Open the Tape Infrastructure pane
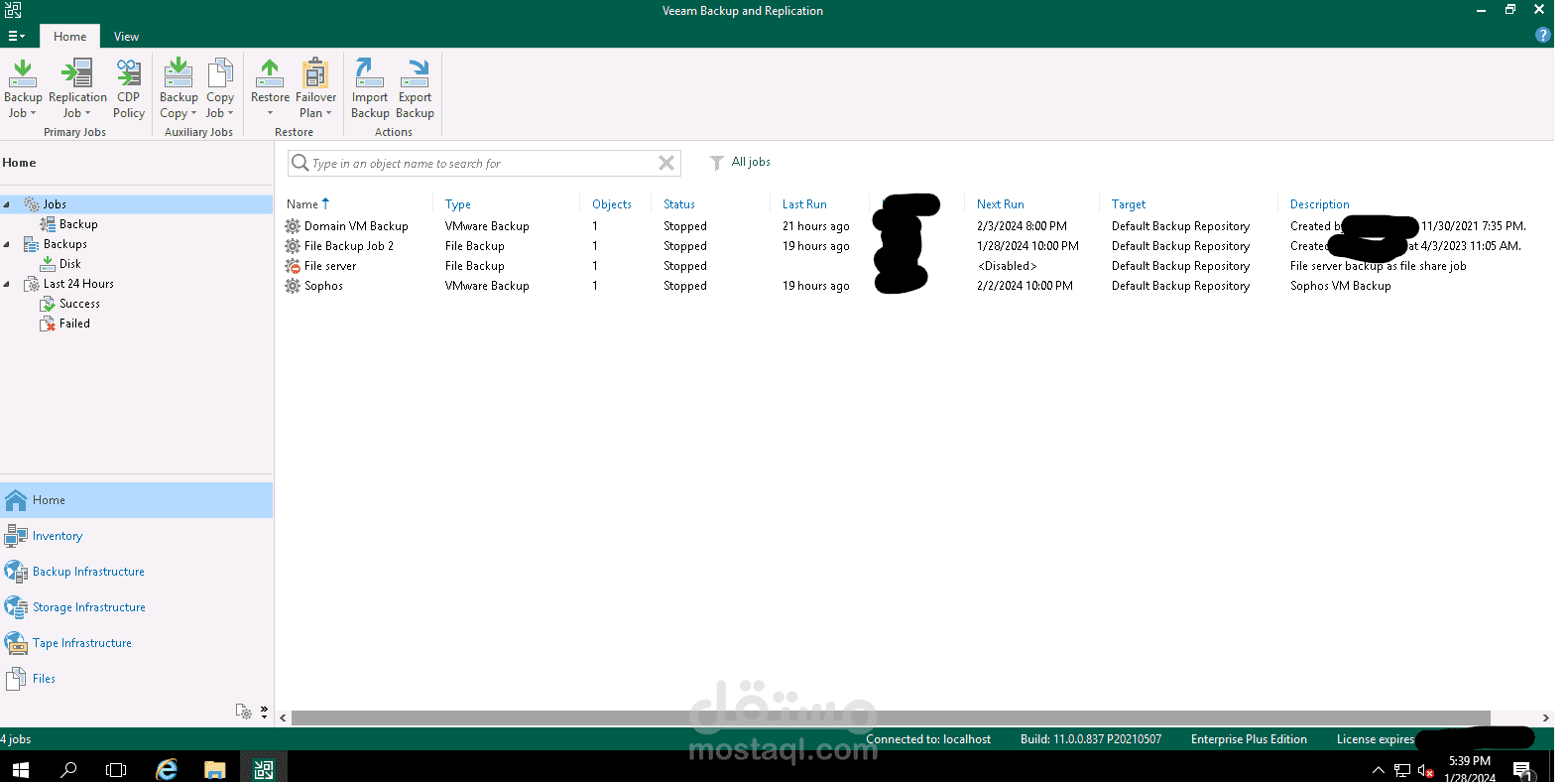Screen dimensions: 1568x782 coord(136,643)
